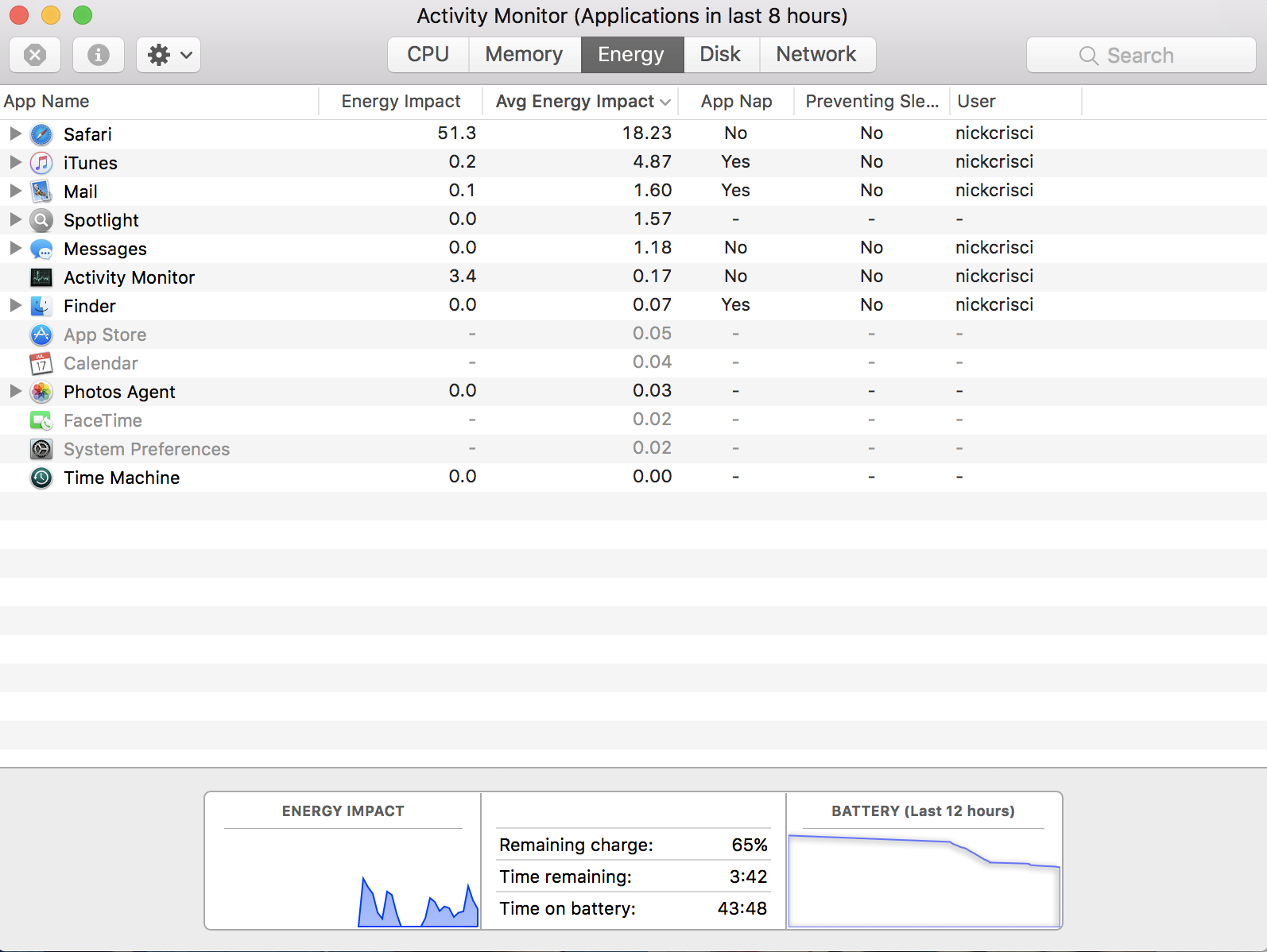Click the Spotlight magnifier icon
The height and width of the screenshot is (952, 1267).
[x=41, y=220]
